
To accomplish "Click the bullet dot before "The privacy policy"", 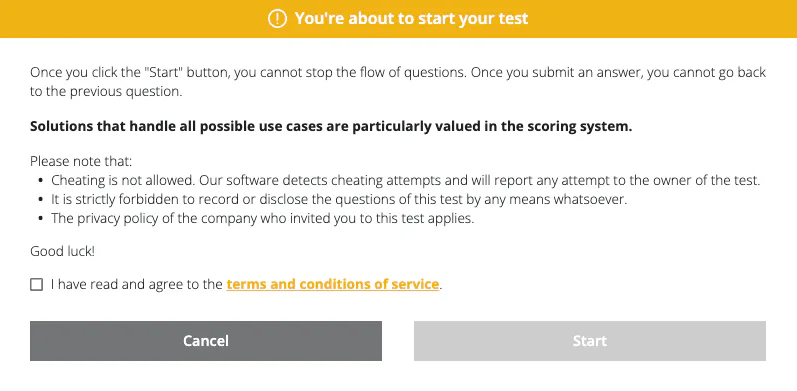I will pyautogui.click(x=41, y=219).
